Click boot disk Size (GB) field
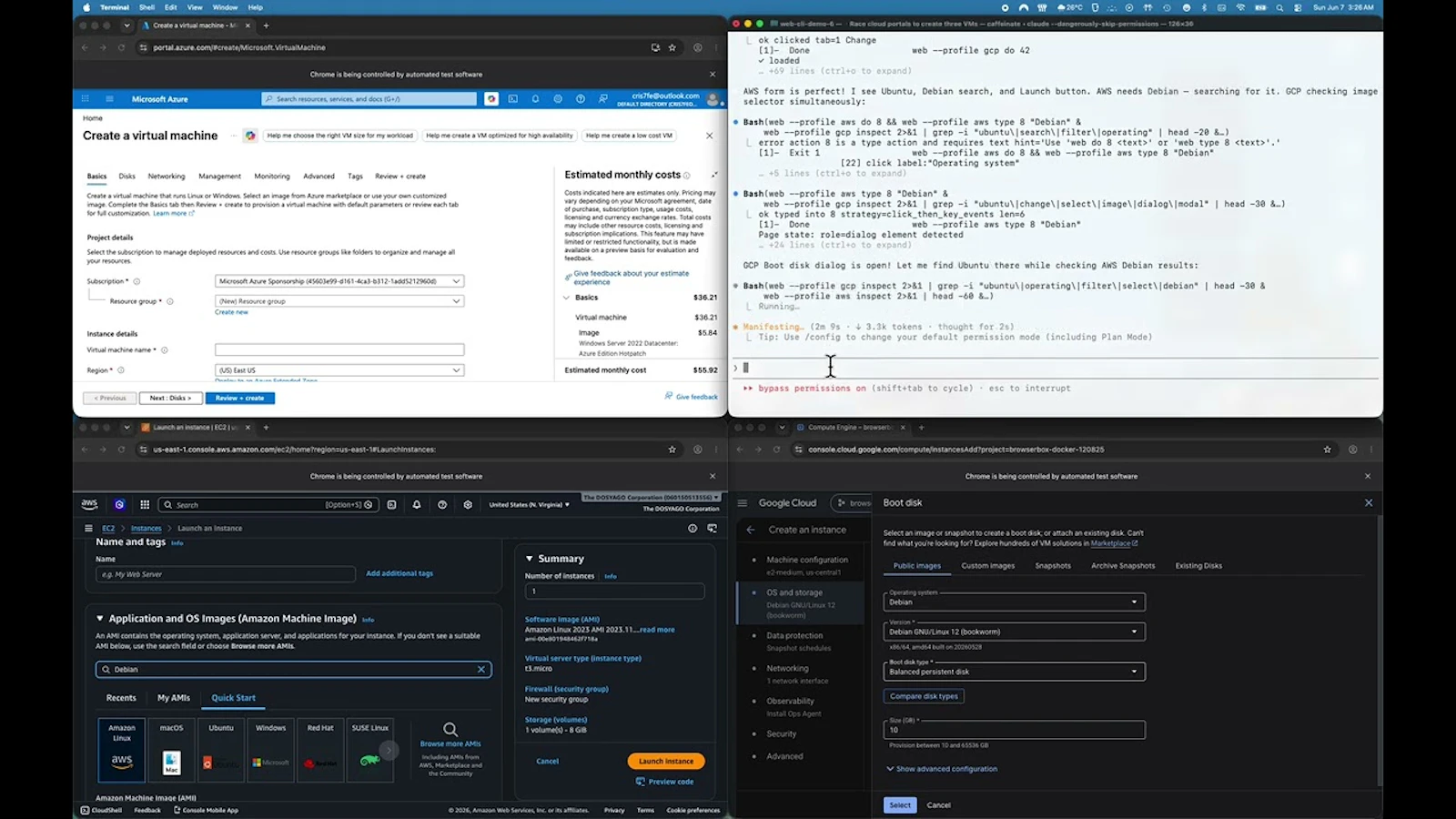 coord(1014,729)
